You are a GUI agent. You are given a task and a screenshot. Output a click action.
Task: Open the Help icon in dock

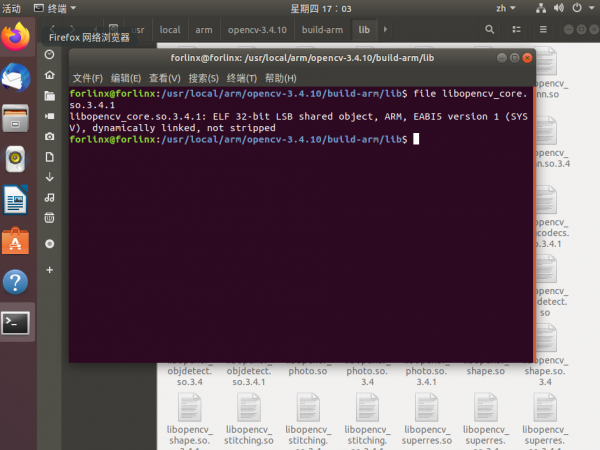click(x=16, y=281)
